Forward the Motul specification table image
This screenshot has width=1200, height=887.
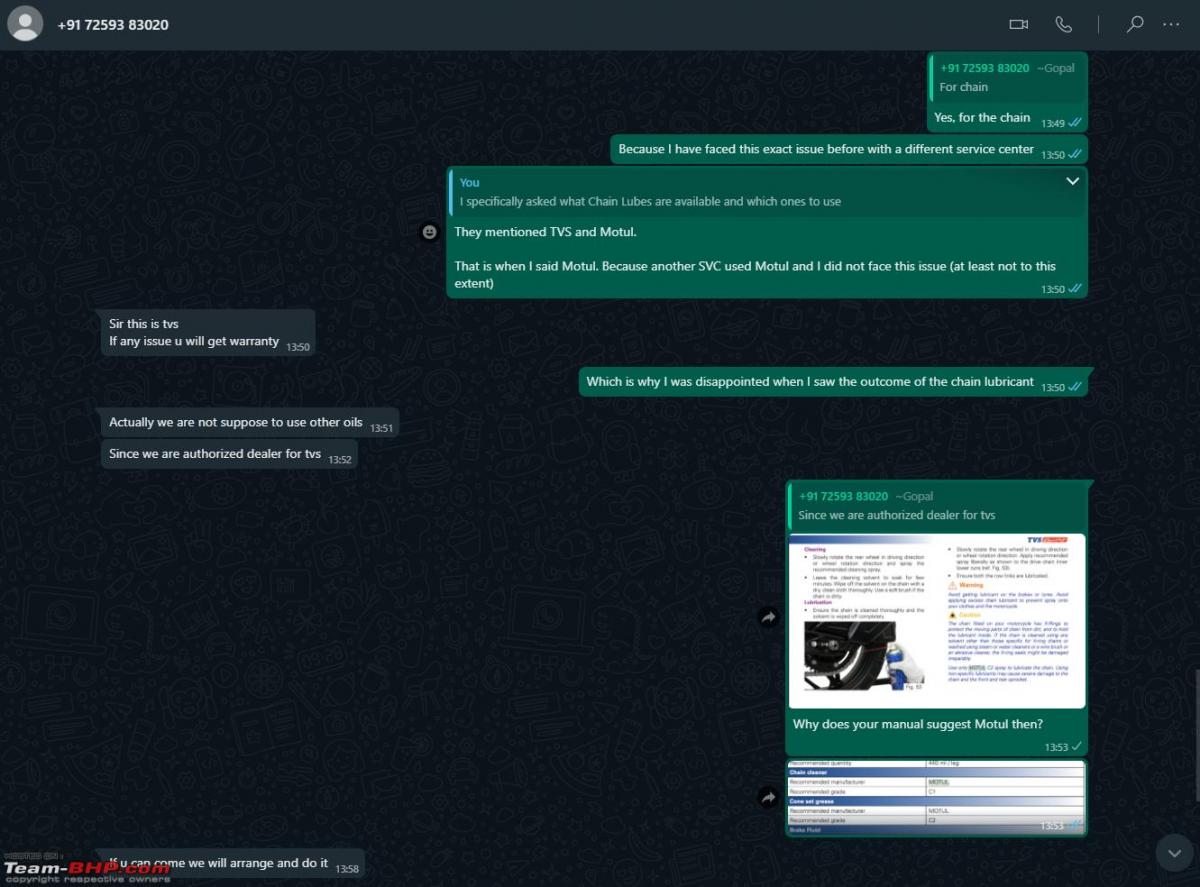[x=768, y=798]
